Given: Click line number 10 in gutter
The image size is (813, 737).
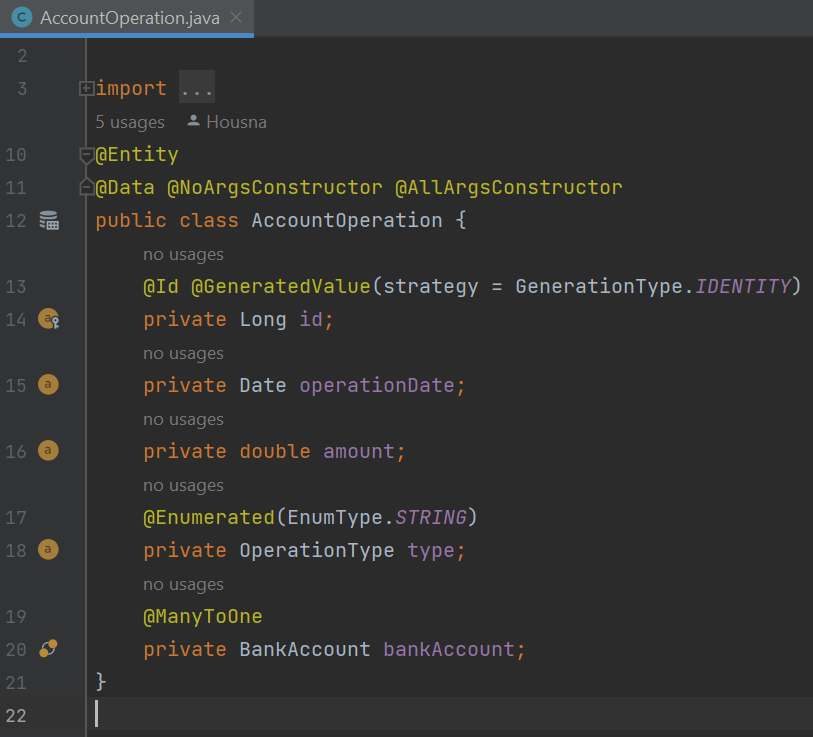Looking at the screenshot, I should pyautogui.click(x=16, y=155).
